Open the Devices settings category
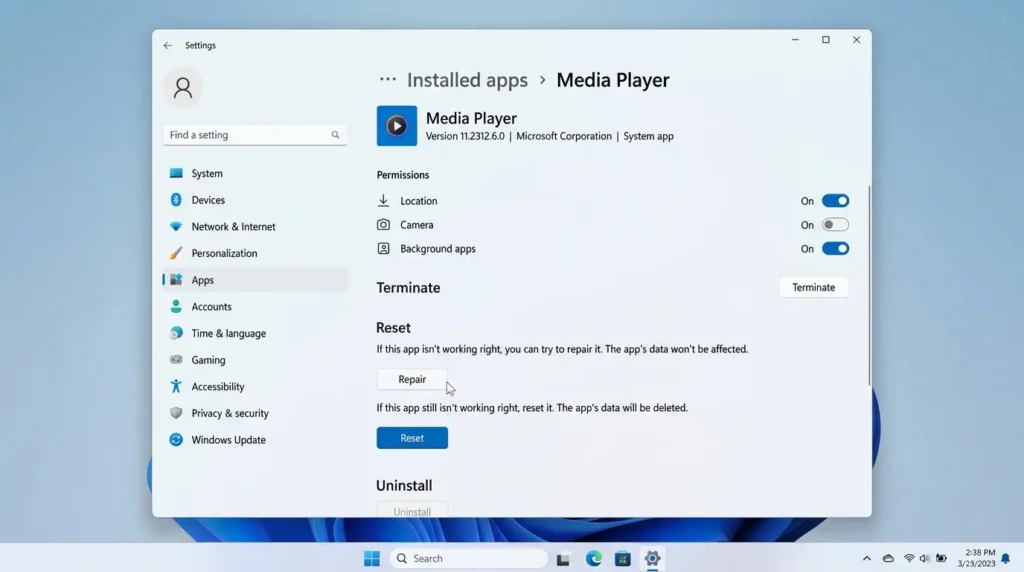This screenshot has height=572, width=1024. coord(255,200)
